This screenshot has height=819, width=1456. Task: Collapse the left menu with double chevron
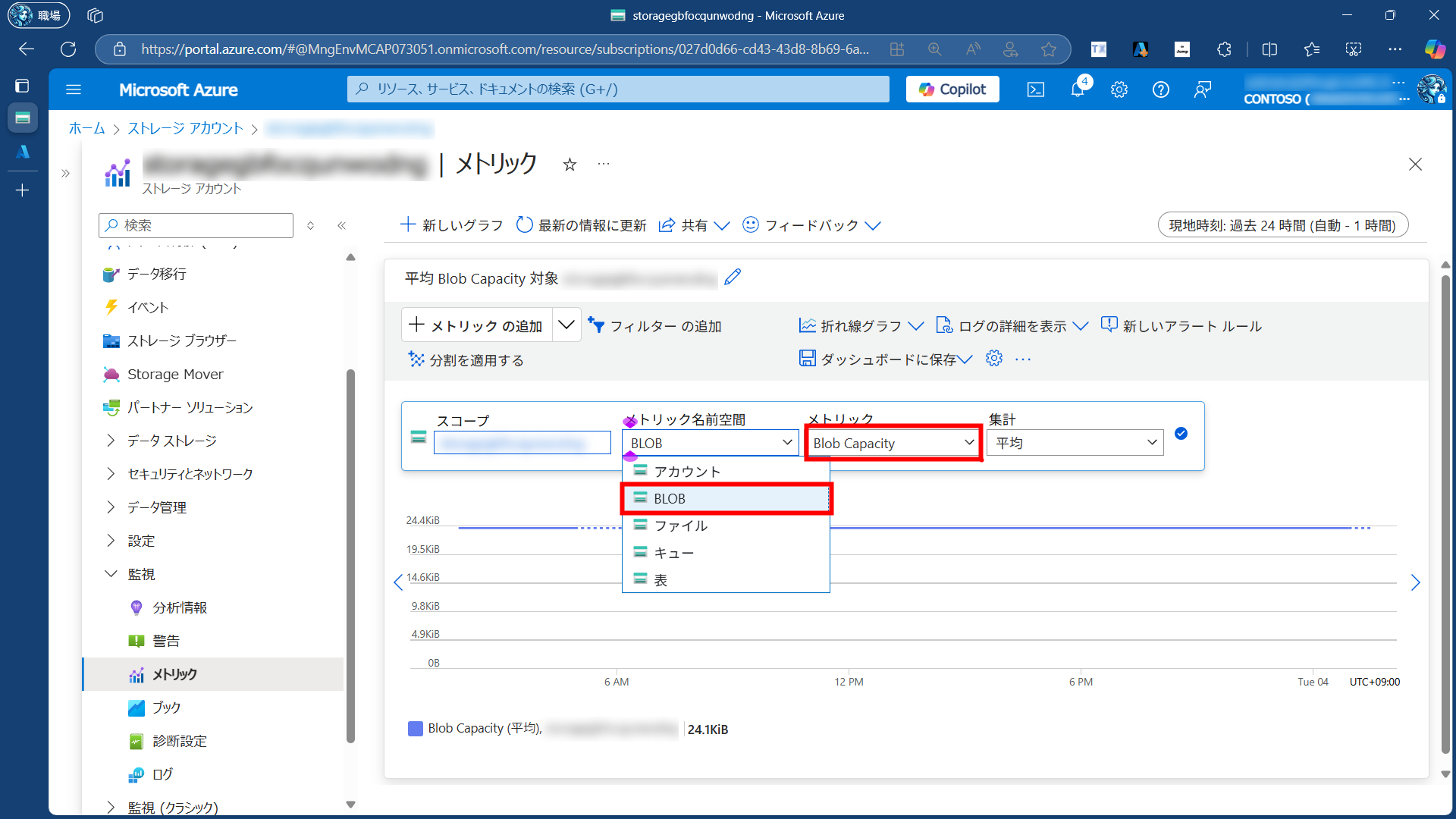[342, 225]
